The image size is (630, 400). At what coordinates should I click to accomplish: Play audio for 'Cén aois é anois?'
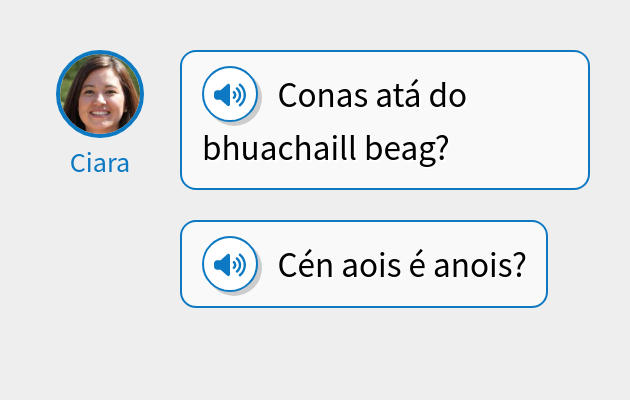click(x=230, y=264)
